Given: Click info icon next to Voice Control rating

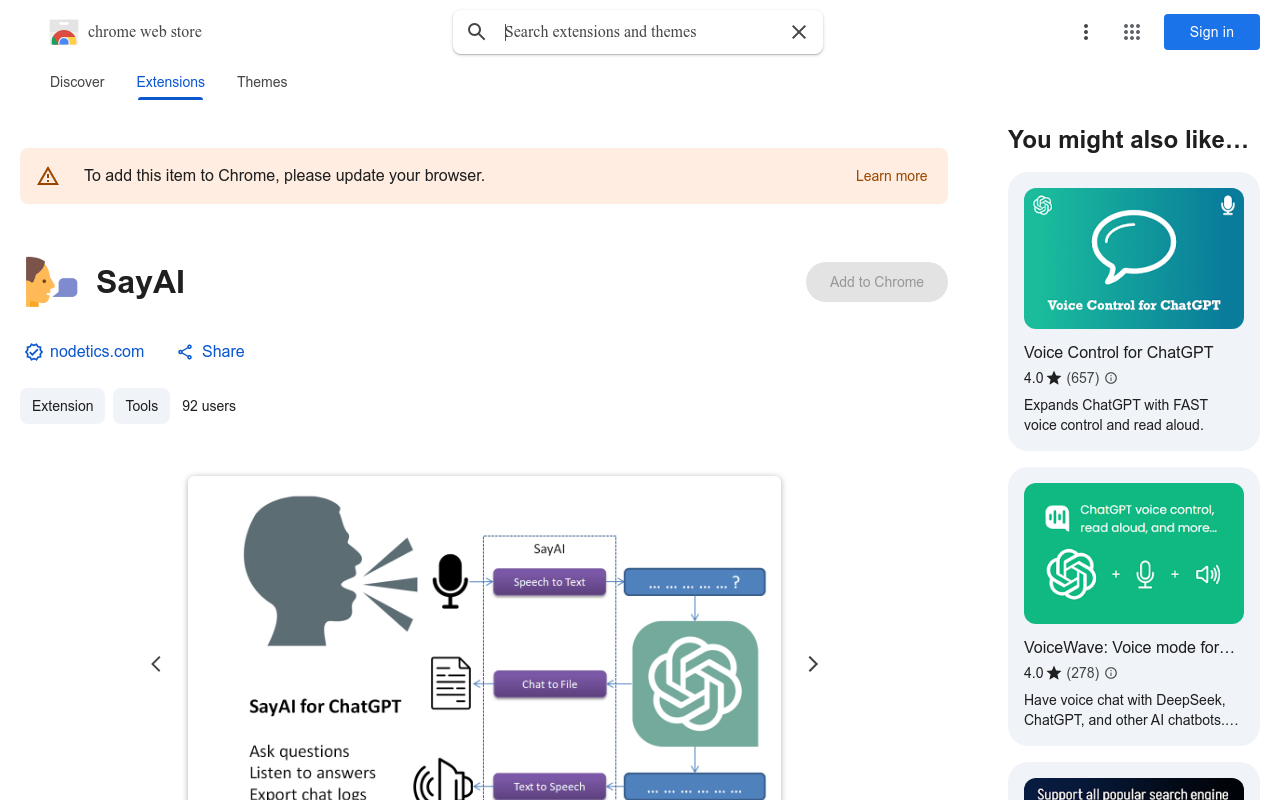Looking at the screenshot, I should 1111,378.
